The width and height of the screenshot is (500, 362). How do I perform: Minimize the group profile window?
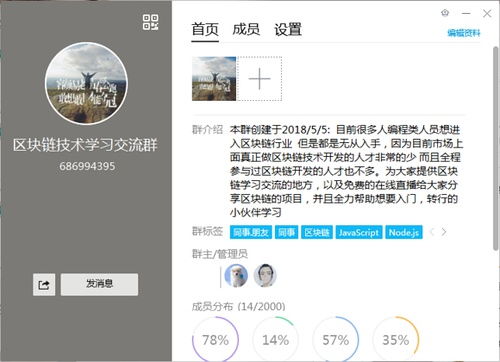point(466,13)
